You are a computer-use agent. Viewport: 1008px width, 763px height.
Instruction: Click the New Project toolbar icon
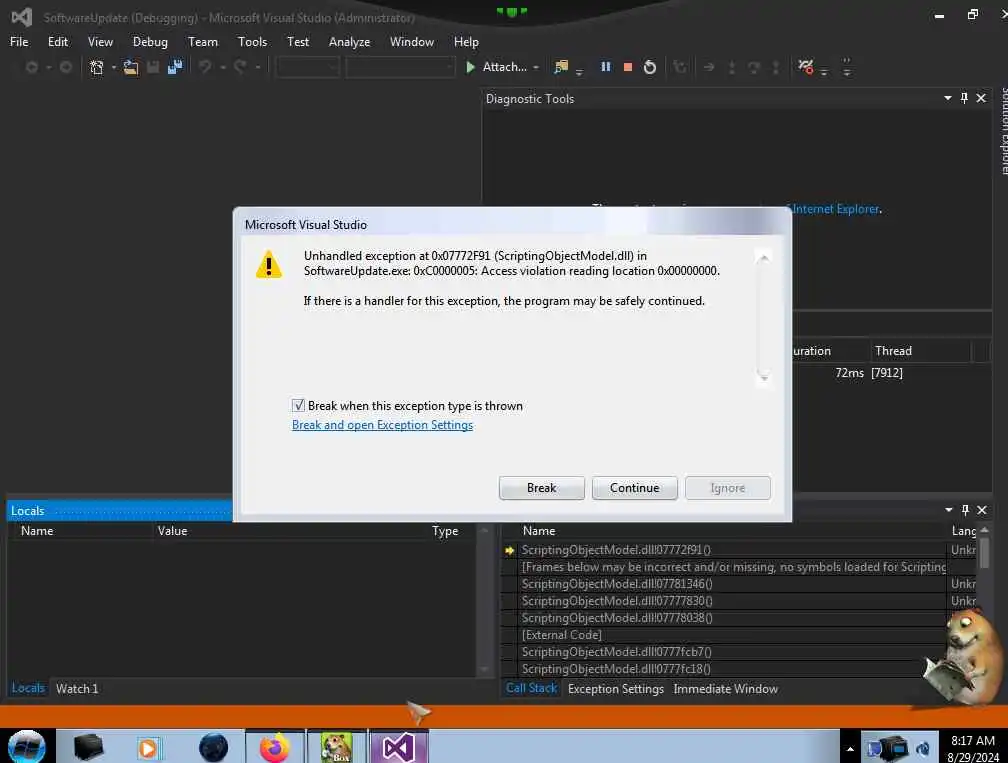pos(96,67)
